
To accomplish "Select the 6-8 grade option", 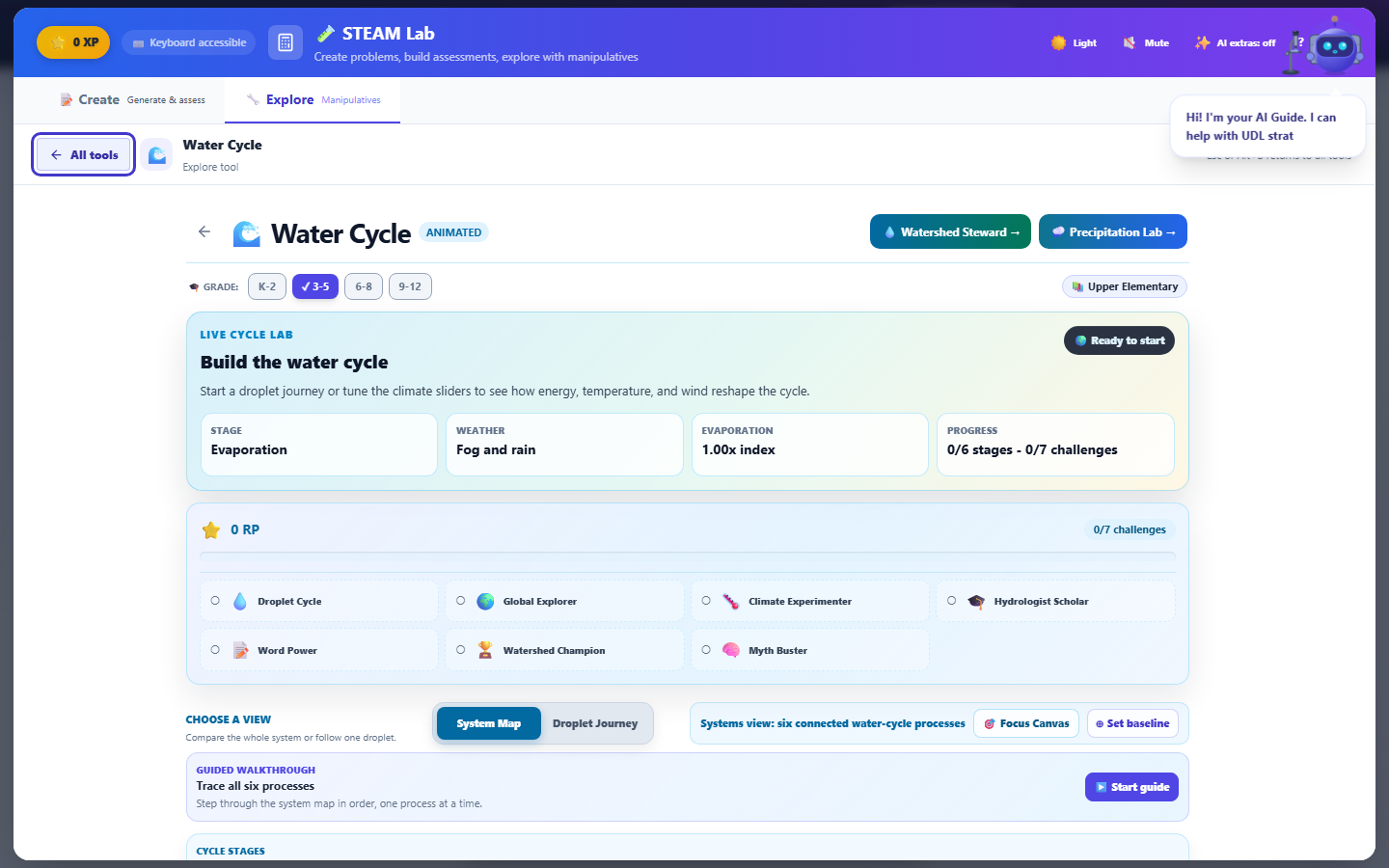I will (x=364, y=286).
